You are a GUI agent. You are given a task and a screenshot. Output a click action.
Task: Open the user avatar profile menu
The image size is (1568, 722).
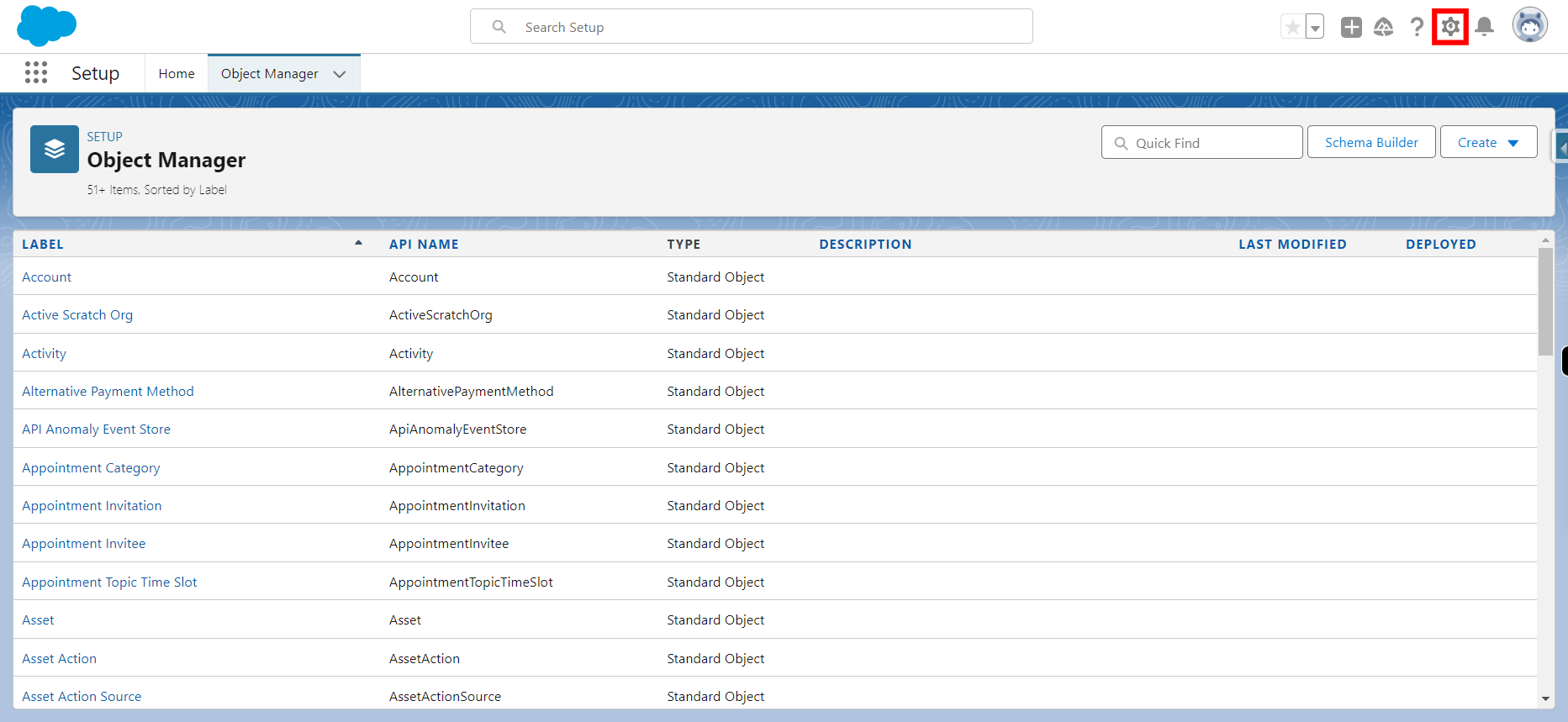point(1529,25)
